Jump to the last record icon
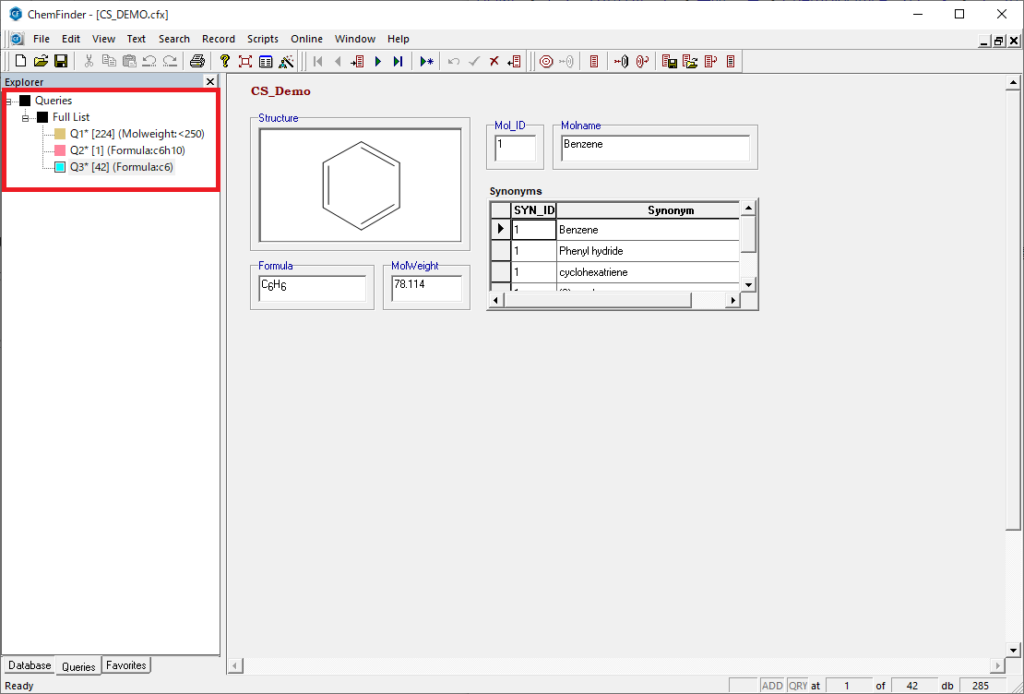This screenshot has height=694, width=1024. coord(397,62)
